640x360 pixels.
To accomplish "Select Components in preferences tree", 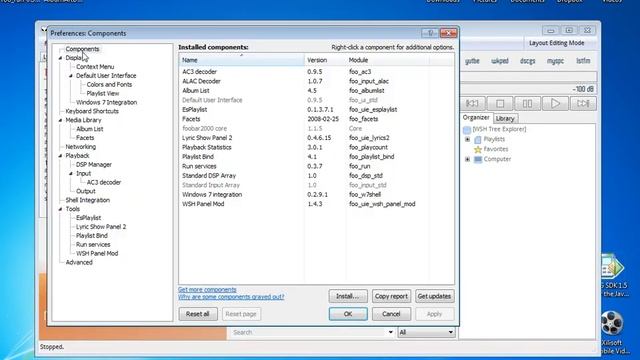I will tap(82, 49).
